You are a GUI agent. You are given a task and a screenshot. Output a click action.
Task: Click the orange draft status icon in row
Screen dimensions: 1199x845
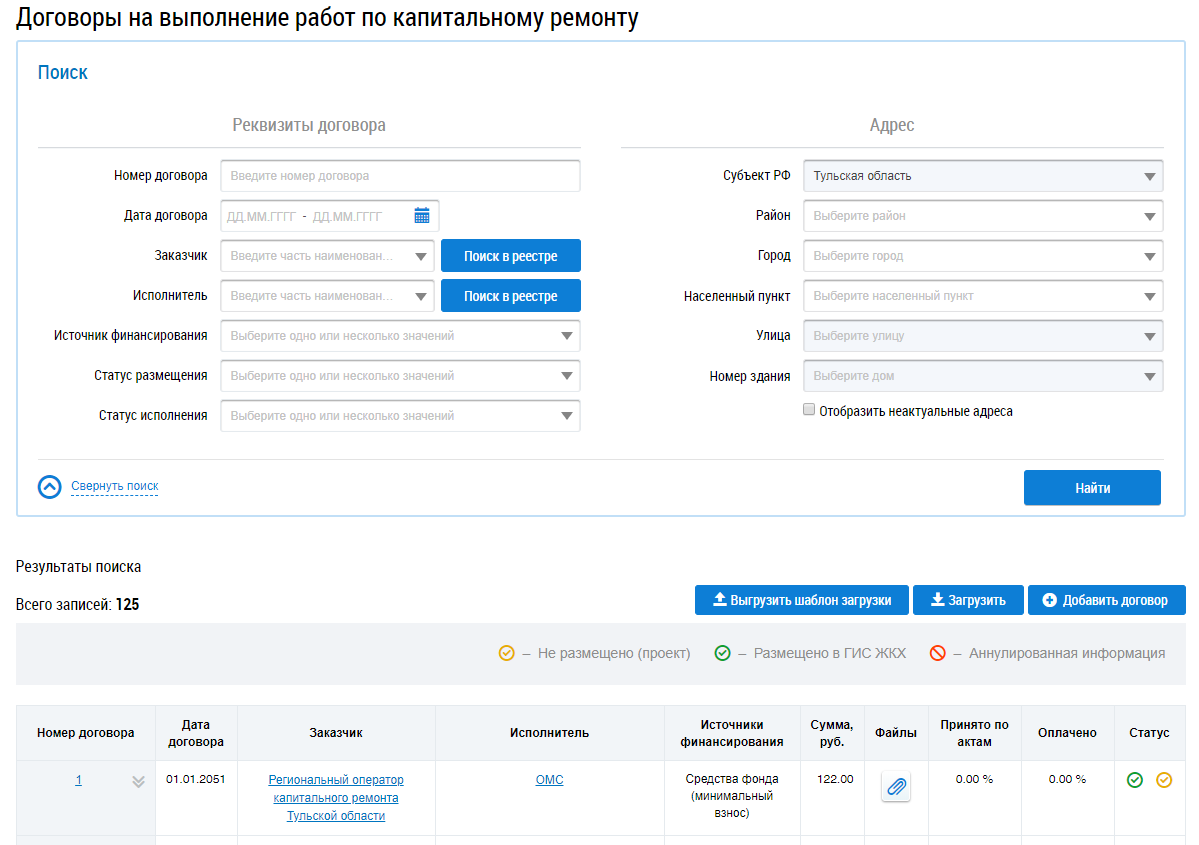(x=1164, y=780)
